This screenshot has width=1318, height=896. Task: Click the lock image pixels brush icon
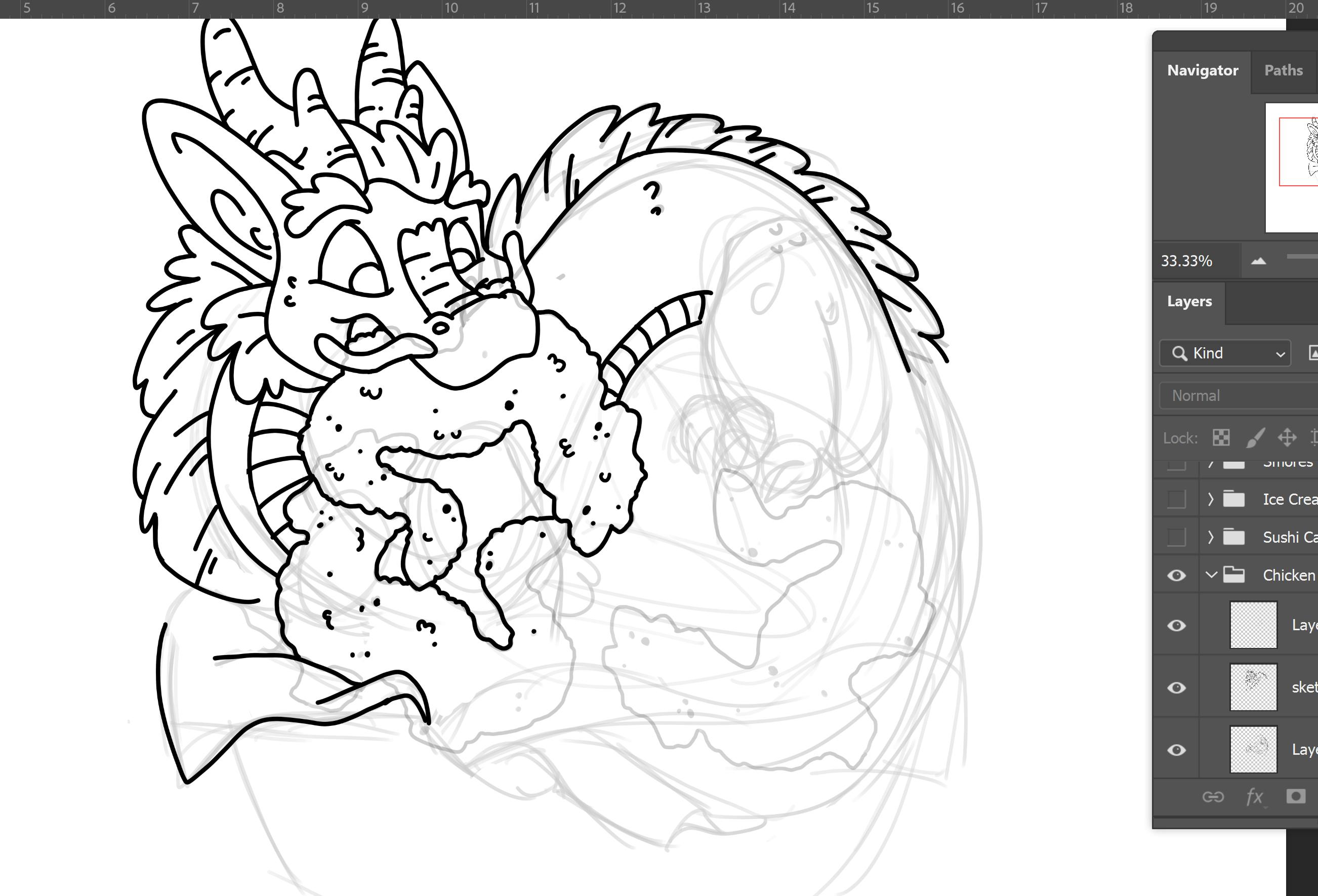point(1255,438)
